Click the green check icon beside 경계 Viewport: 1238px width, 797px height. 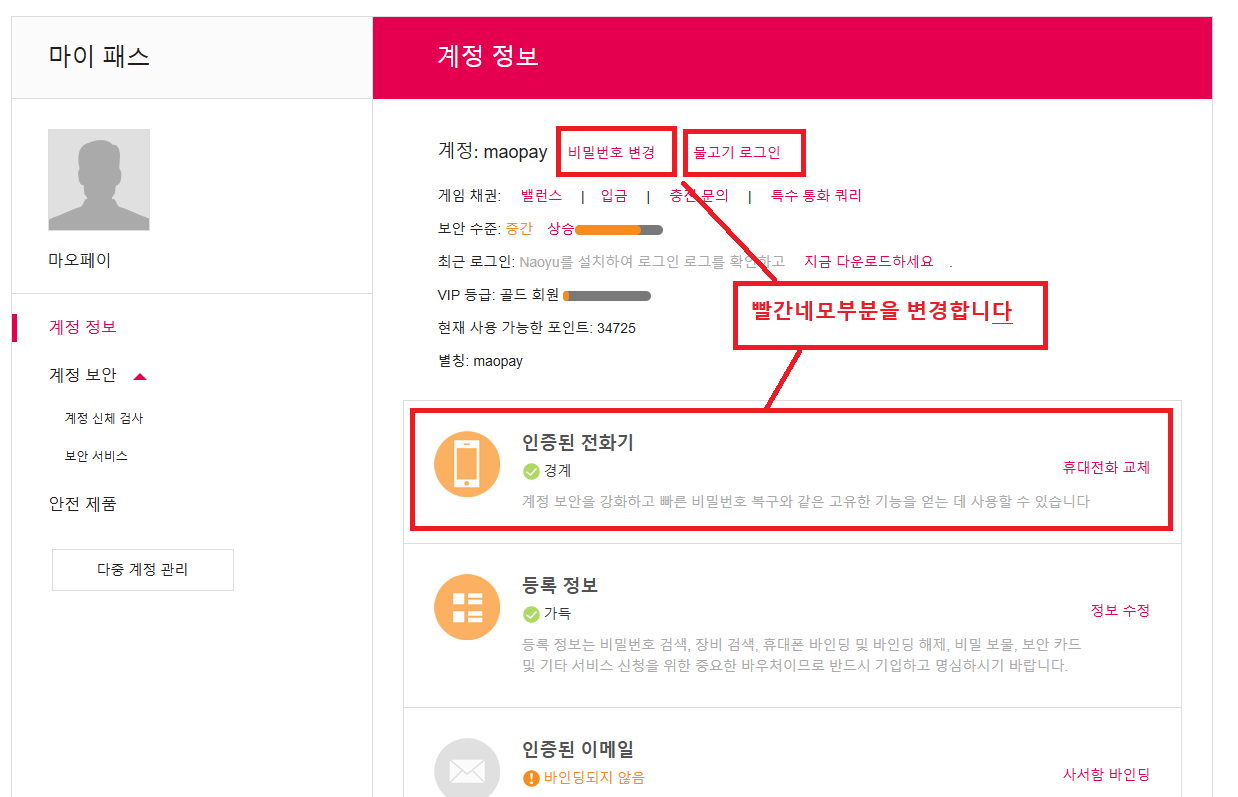point(531,471)
